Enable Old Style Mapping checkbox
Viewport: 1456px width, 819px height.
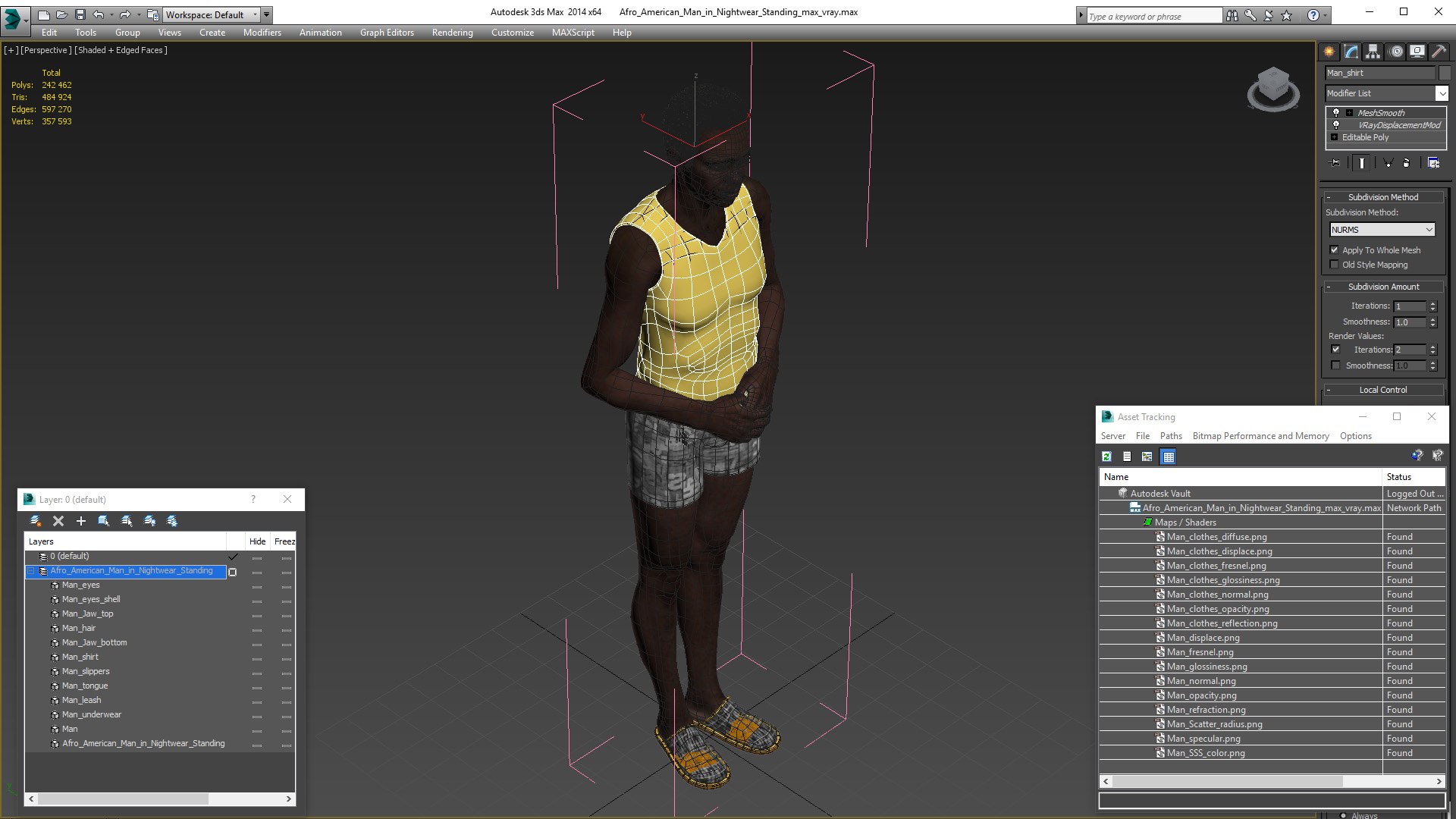click(1334, 265)
